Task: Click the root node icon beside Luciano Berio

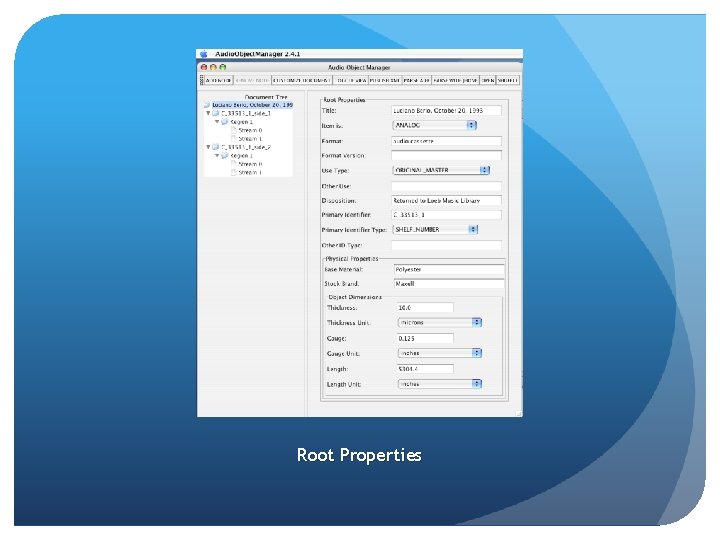Action: 207,105
